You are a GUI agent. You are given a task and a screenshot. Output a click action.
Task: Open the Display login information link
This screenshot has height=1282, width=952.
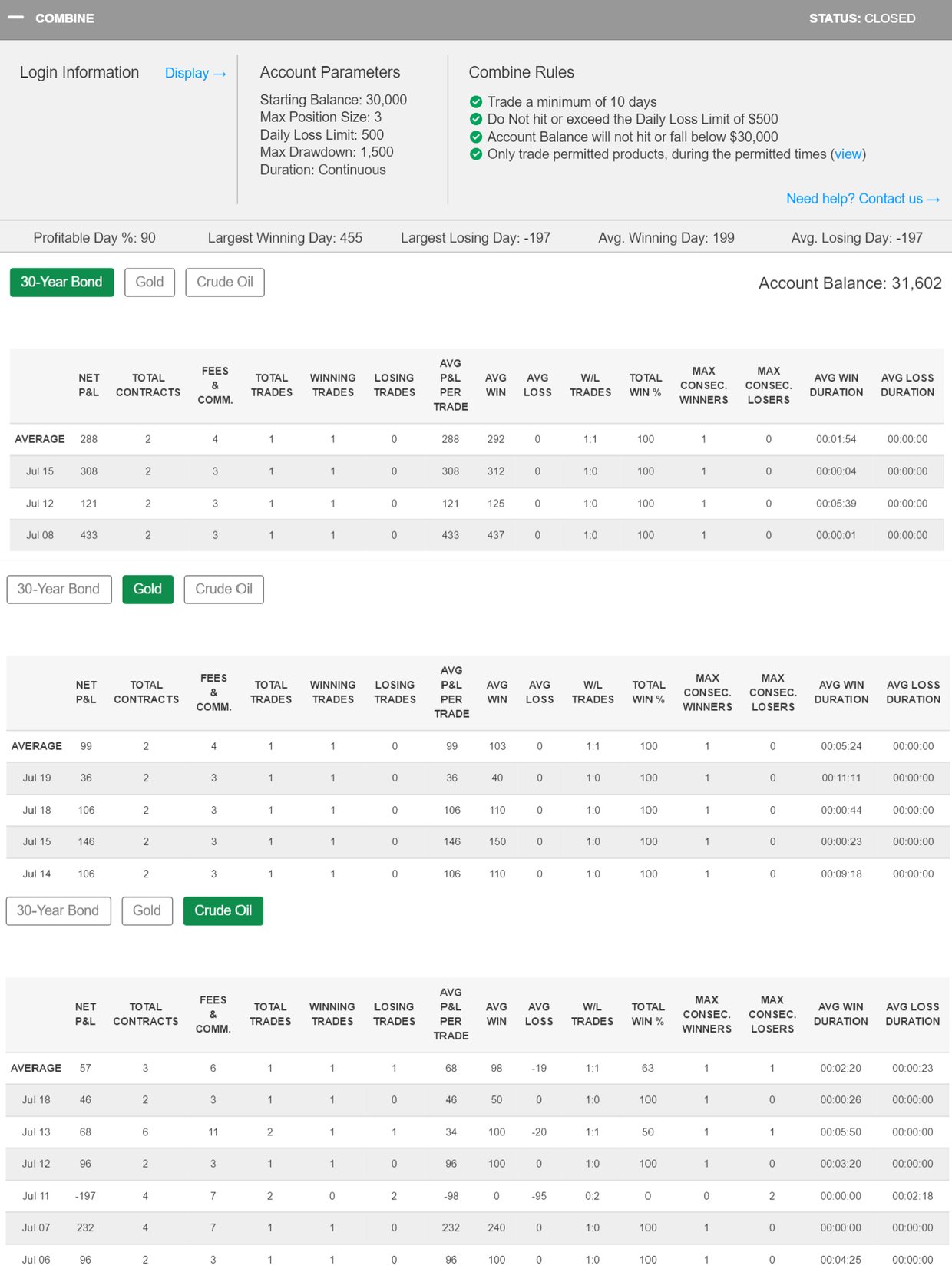coord(187,73)
